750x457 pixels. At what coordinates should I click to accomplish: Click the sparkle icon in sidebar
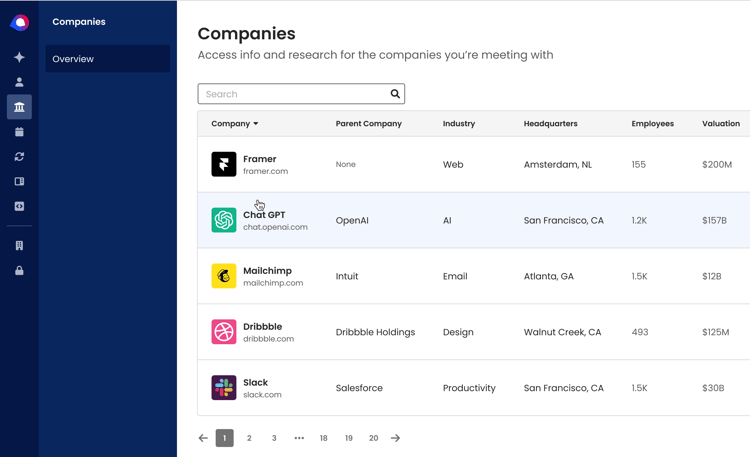point(19,57)
